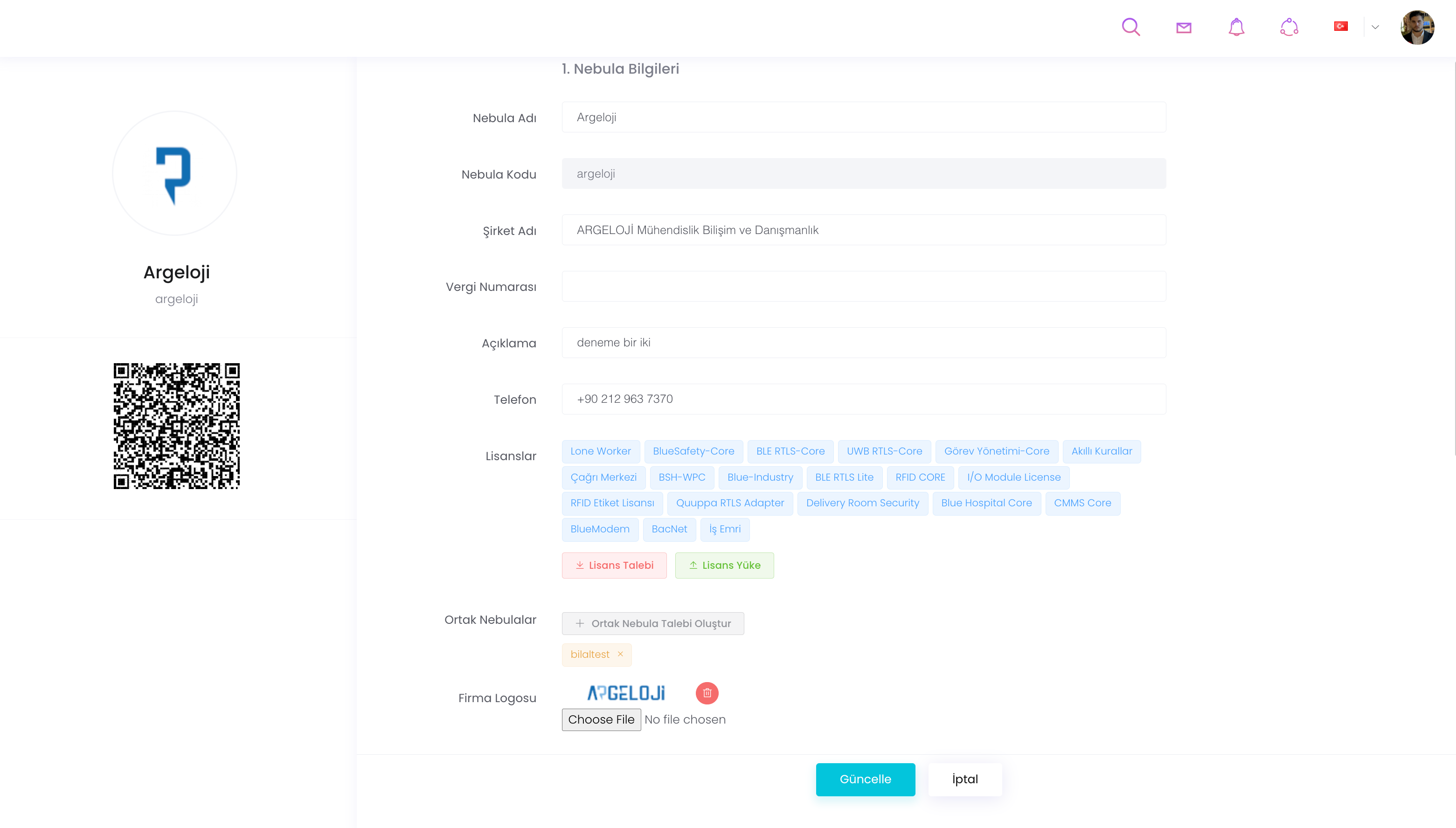Image resolution: width=1456 pixels, height=828 pixels.
Task: Click the Choose File button
Action: (x=601, y=719)
